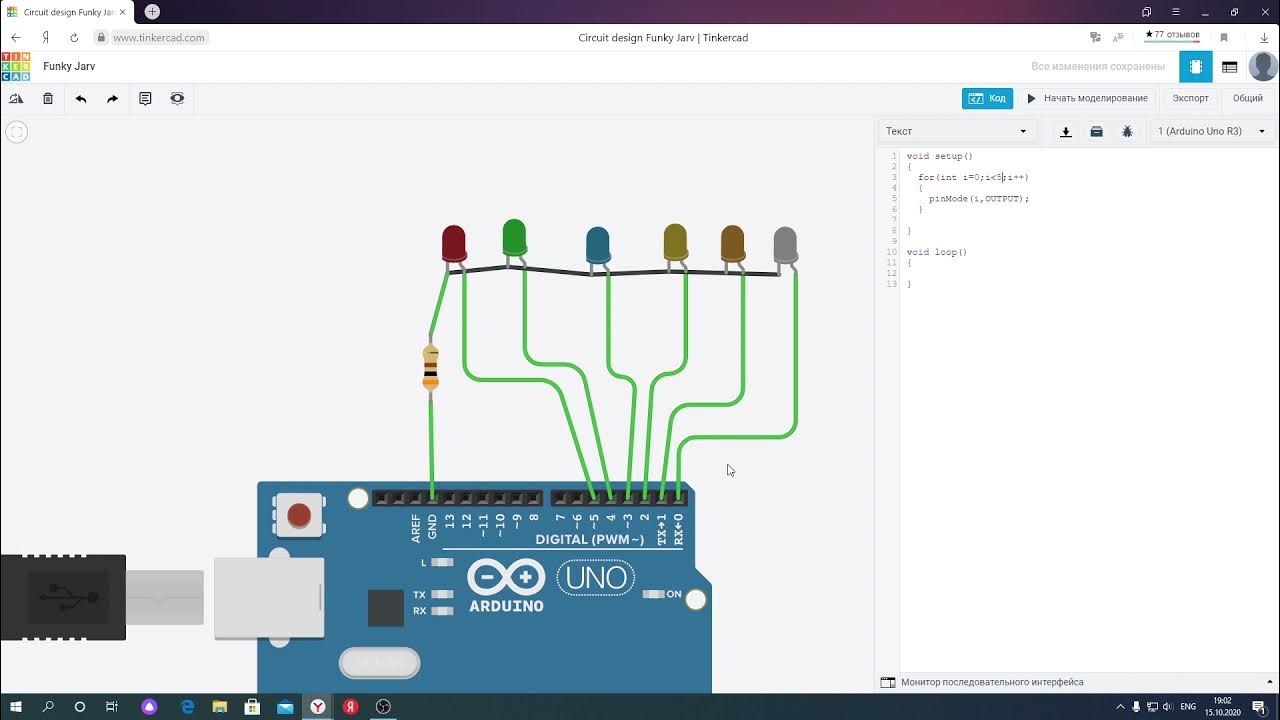Toggle visibility of notes eye icon
The height and width of the screenshot is (720, 1280).
[x=177, y=99]
